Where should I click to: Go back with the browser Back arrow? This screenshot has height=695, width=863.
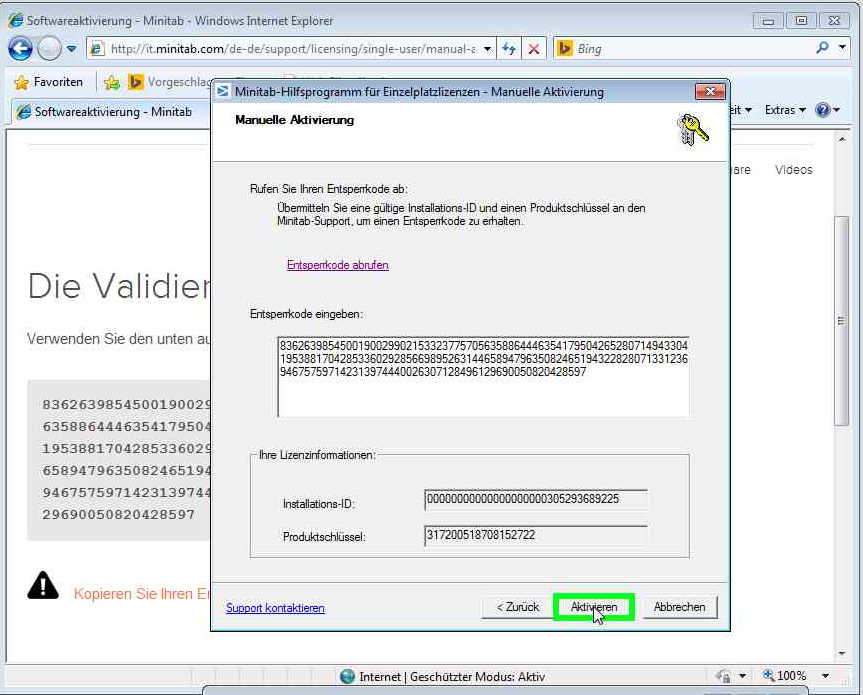tap(20, 49)
